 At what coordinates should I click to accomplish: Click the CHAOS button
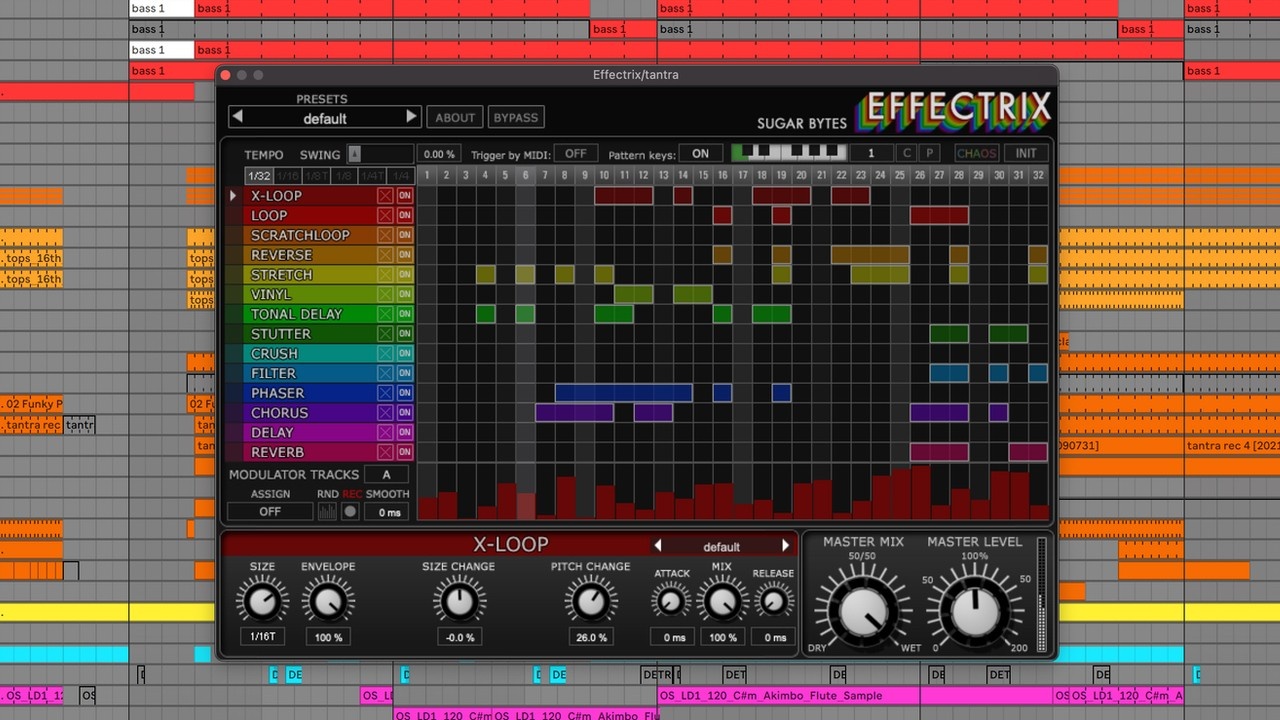point(976,153)
